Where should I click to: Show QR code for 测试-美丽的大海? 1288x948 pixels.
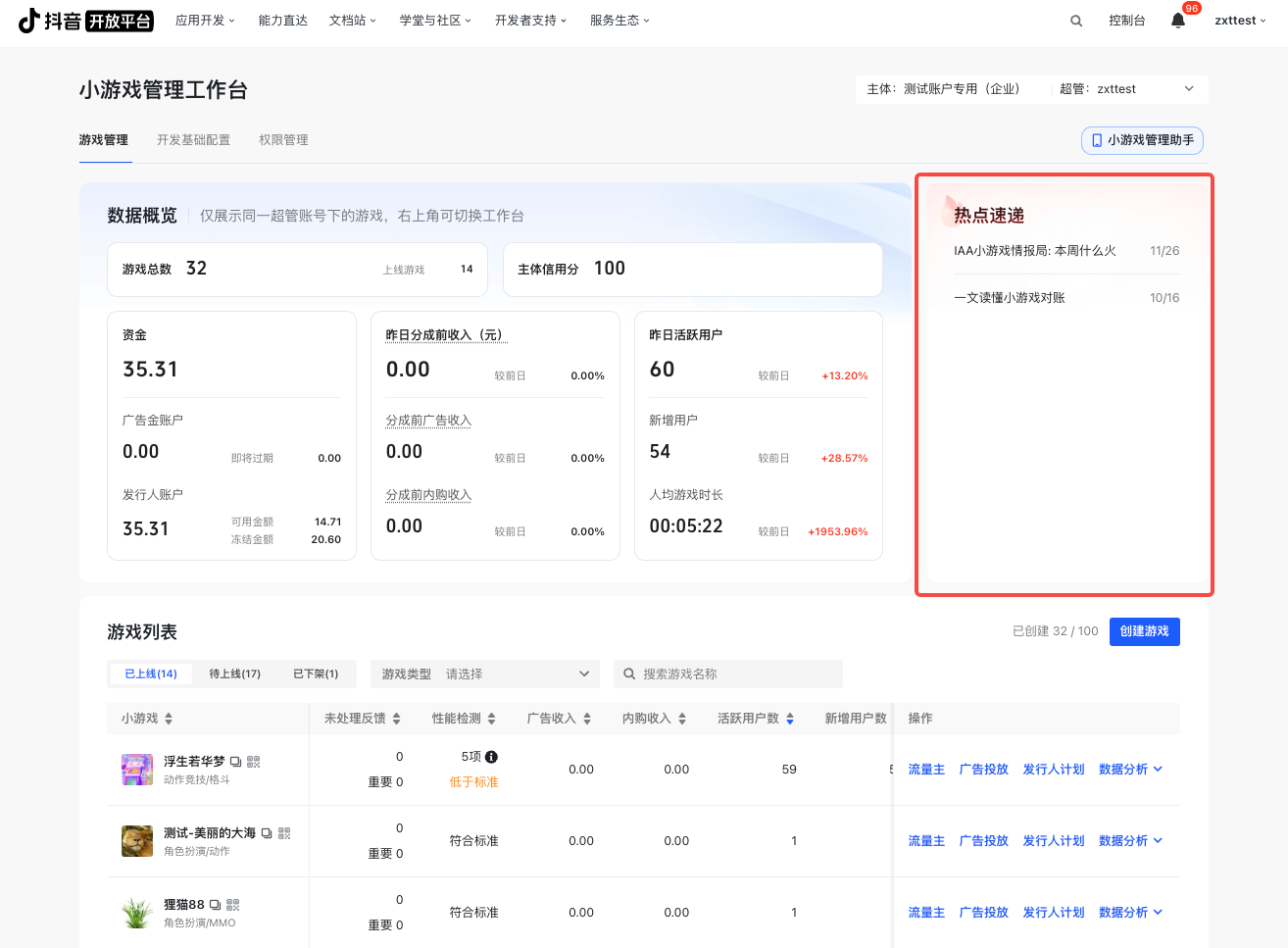pyautogui.click(x=284, y=833)
